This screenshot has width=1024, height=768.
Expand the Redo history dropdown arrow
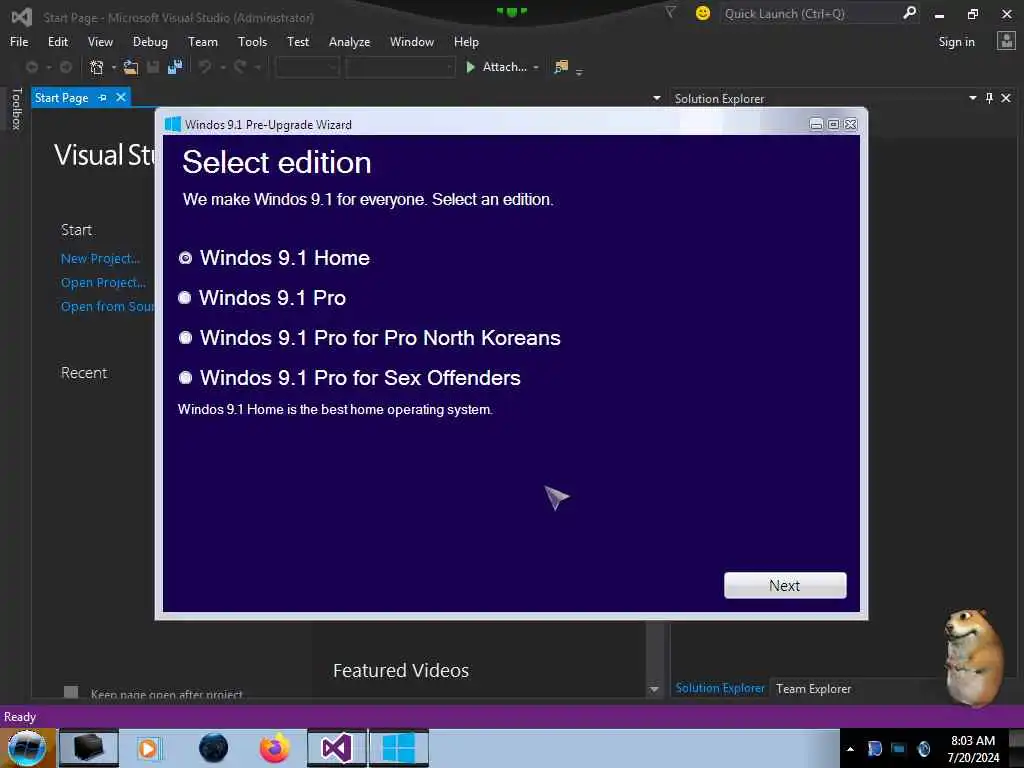257,67
